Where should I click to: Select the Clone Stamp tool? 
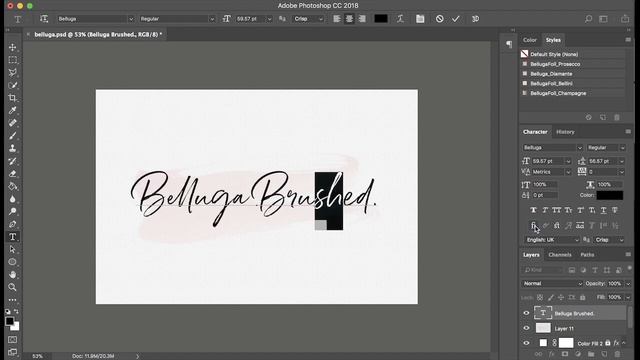(13, 148)
